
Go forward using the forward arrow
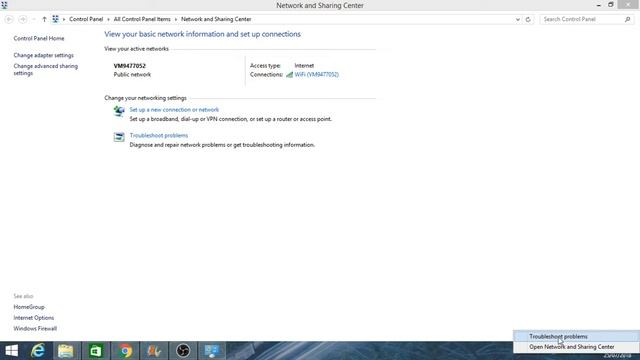click(23, 19)
